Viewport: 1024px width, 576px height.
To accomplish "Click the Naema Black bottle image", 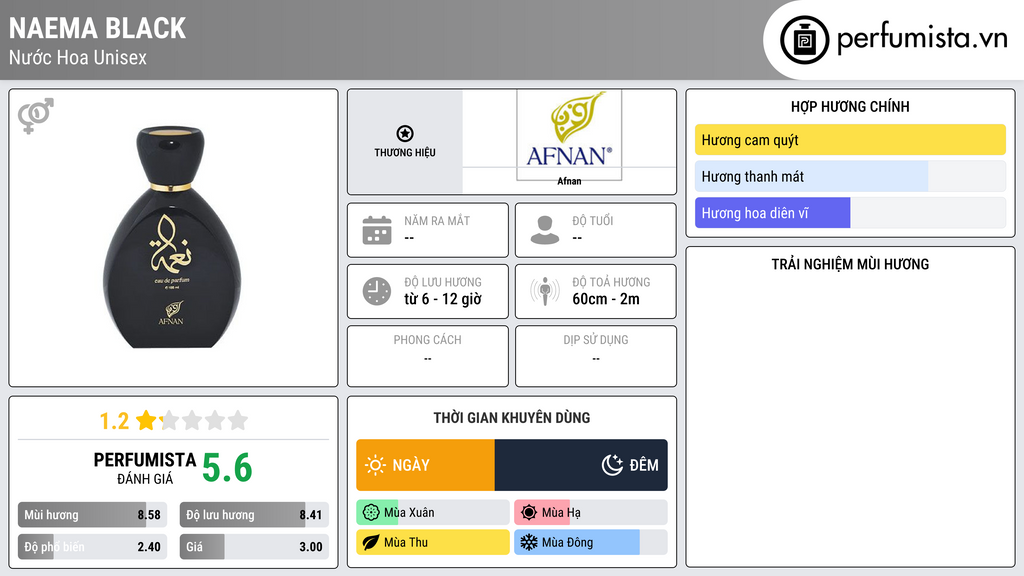I will coord(173,238).
